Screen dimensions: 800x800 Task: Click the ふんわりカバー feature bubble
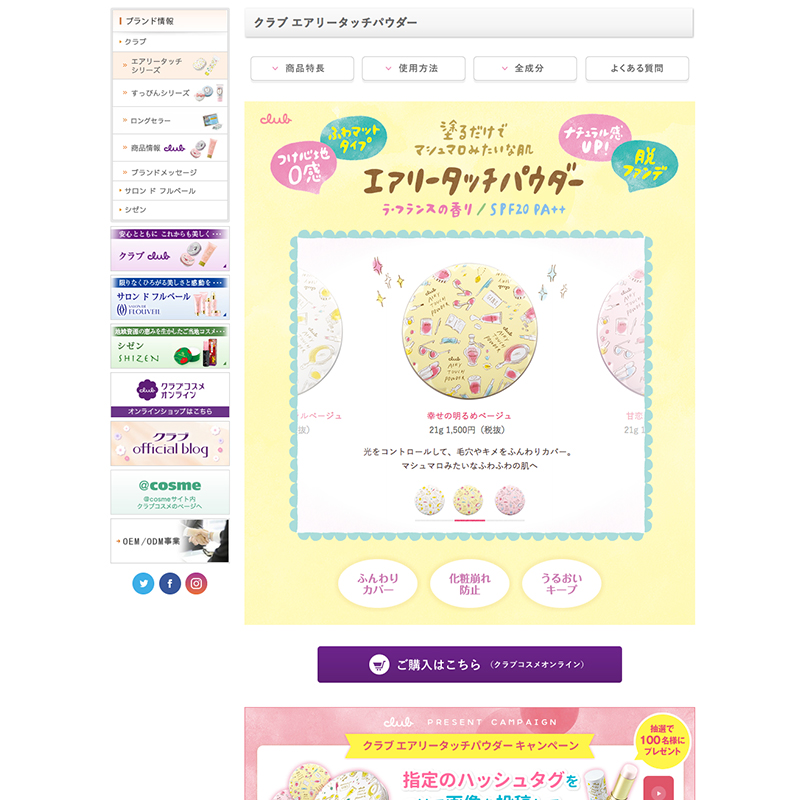pos(378,584)
